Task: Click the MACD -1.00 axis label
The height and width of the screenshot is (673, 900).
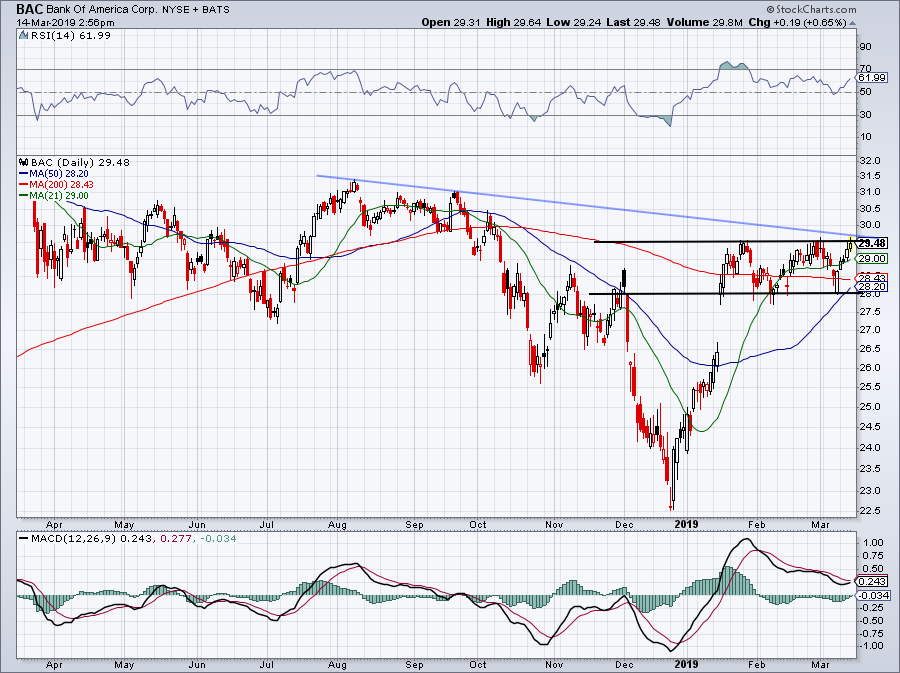Action: pyautogui.click(x=871, y=645)
